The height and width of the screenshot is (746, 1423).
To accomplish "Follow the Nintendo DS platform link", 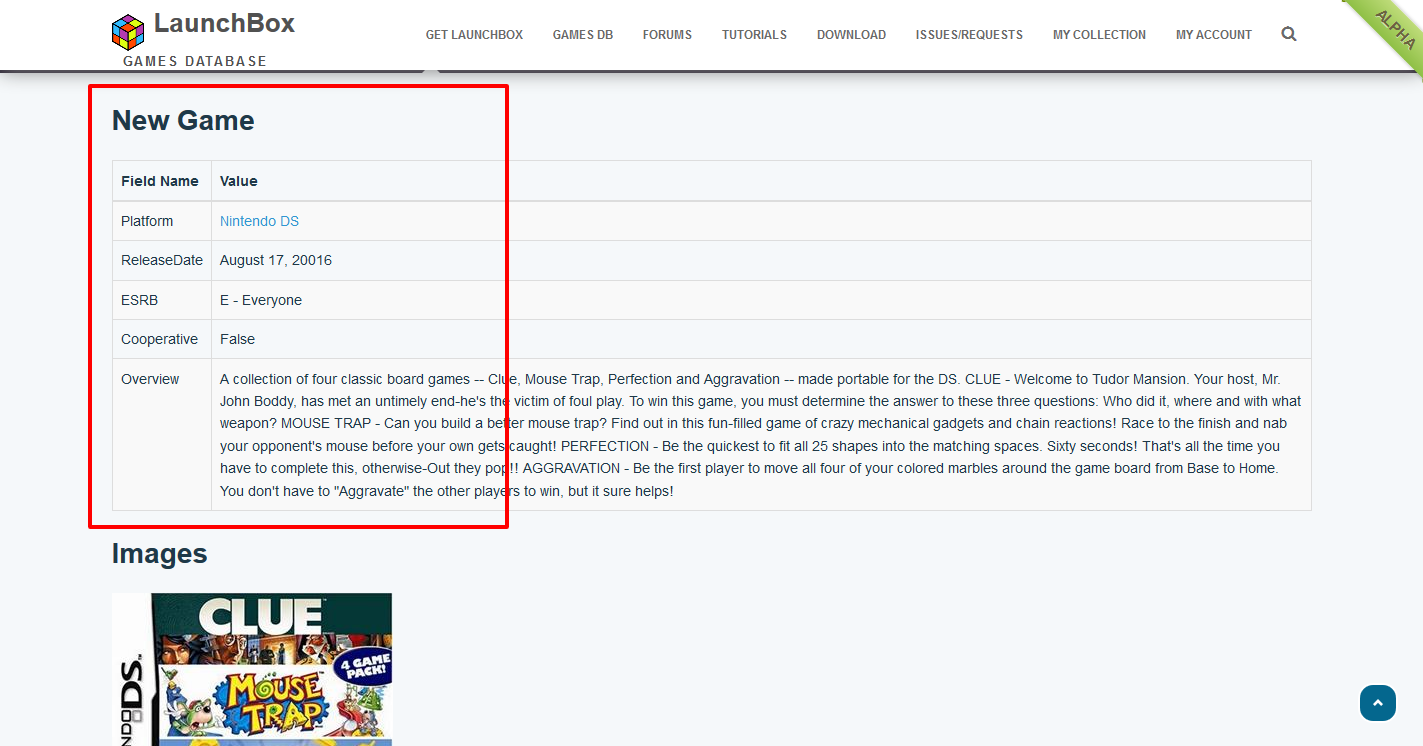I will [x=259, y=221].
